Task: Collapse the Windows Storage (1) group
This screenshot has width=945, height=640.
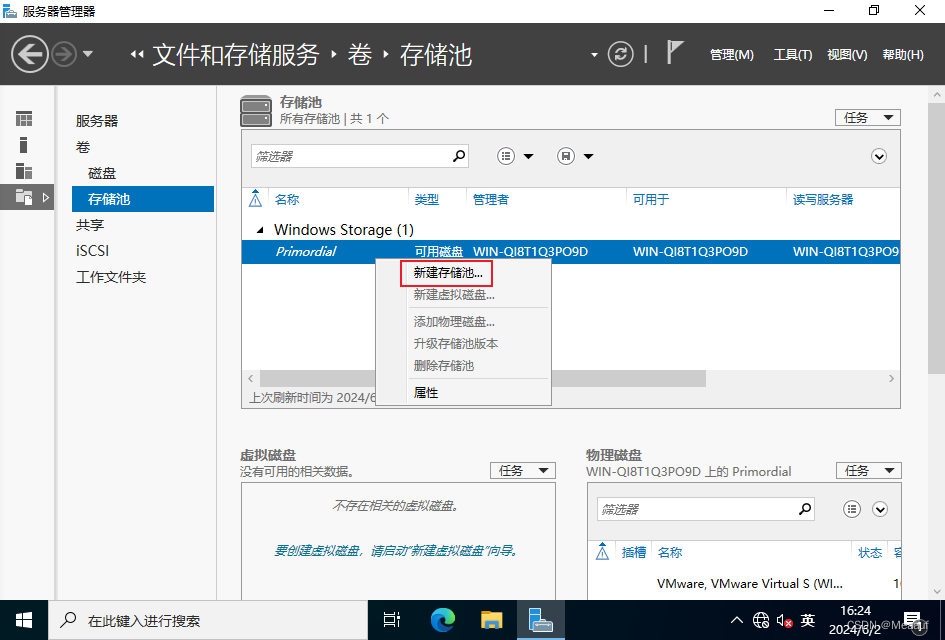Action: [260, 230]
